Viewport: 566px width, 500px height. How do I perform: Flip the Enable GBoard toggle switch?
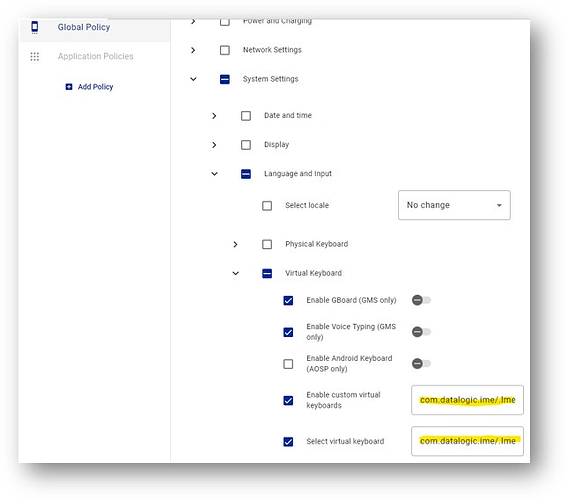point(421,300)
